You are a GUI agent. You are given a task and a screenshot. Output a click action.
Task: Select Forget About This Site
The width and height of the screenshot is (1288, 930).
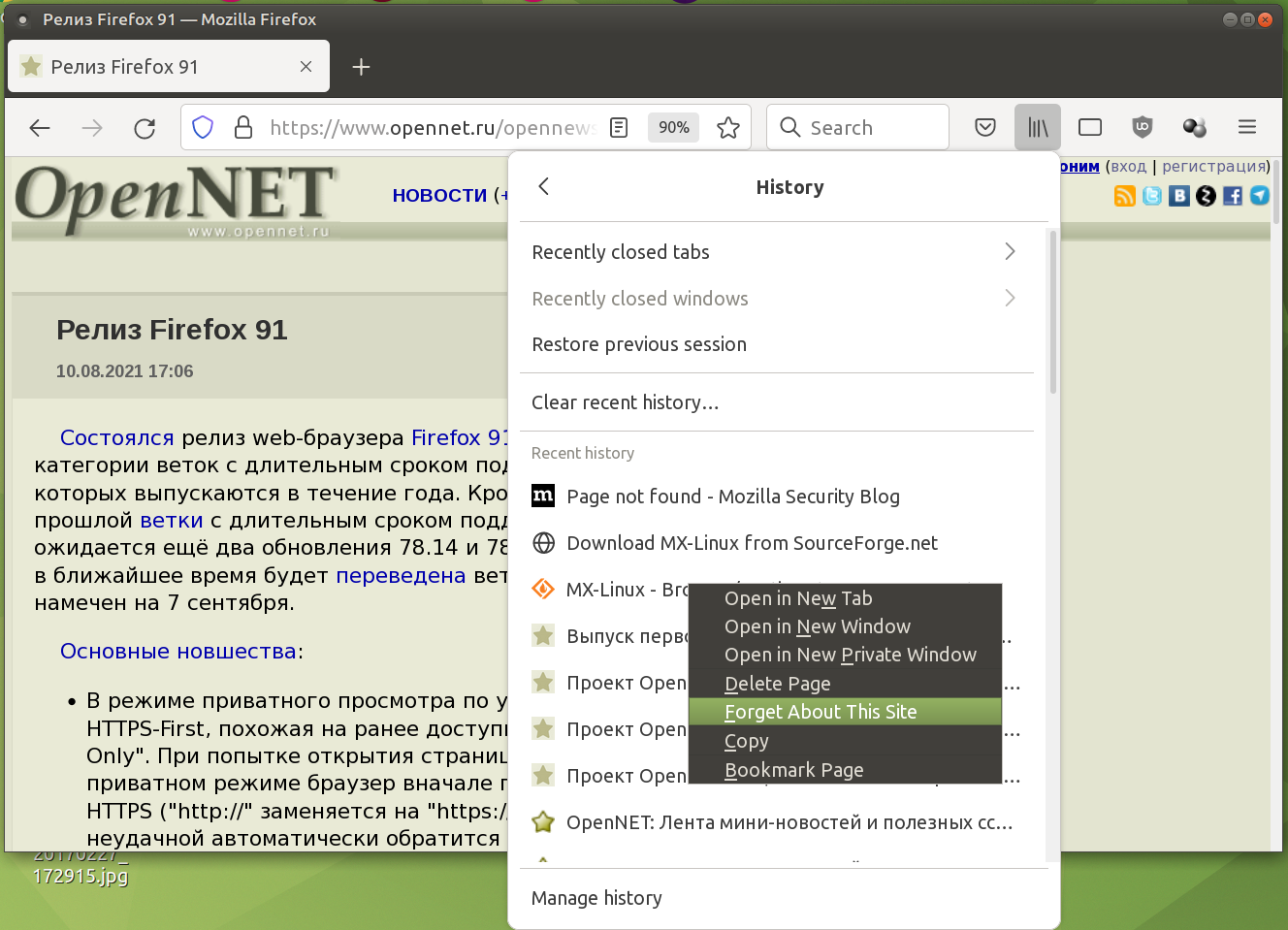point(821,712)
